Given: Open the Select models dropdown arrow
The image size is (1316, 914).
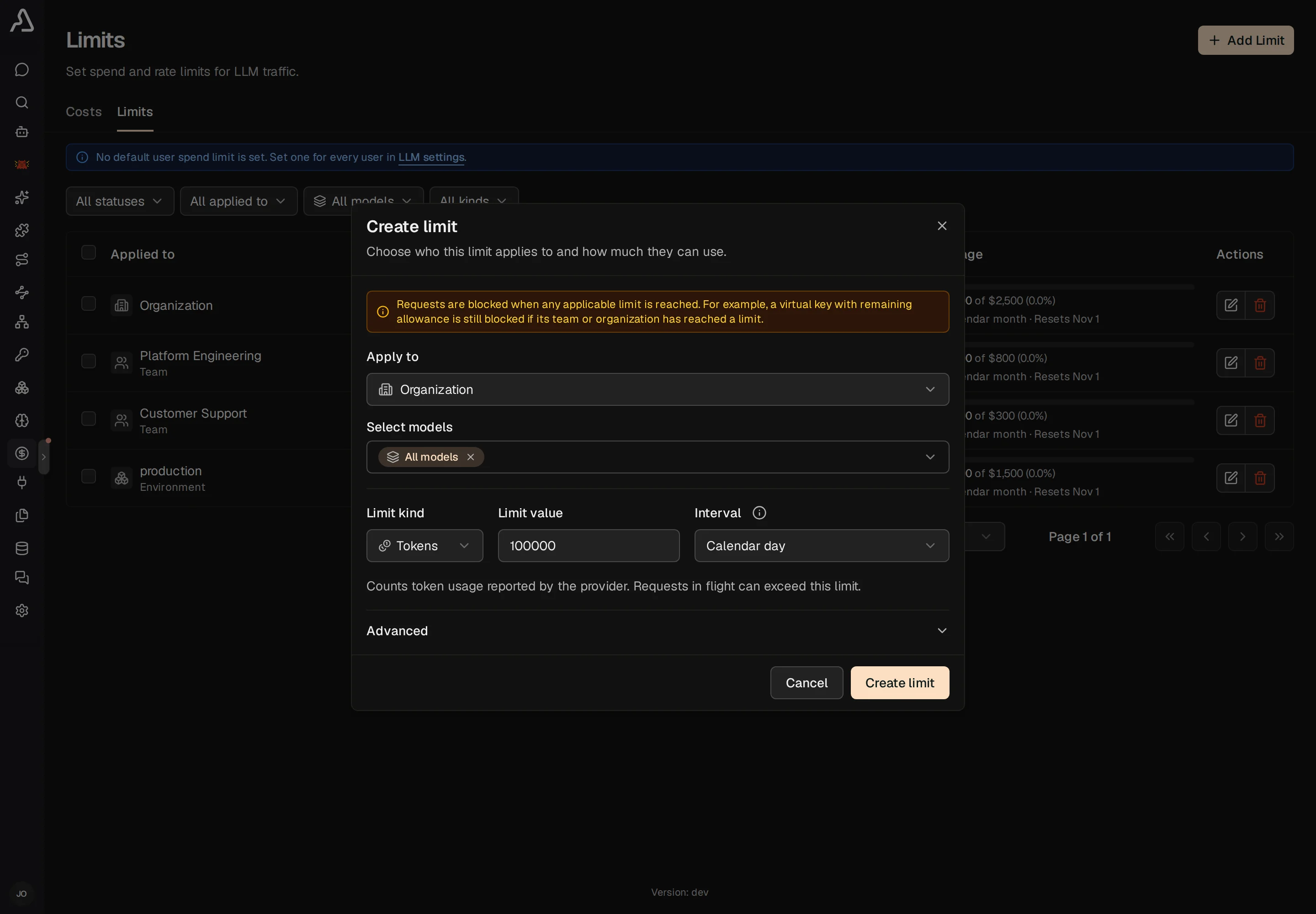Looking at the screenshot, I should point(930,457).
